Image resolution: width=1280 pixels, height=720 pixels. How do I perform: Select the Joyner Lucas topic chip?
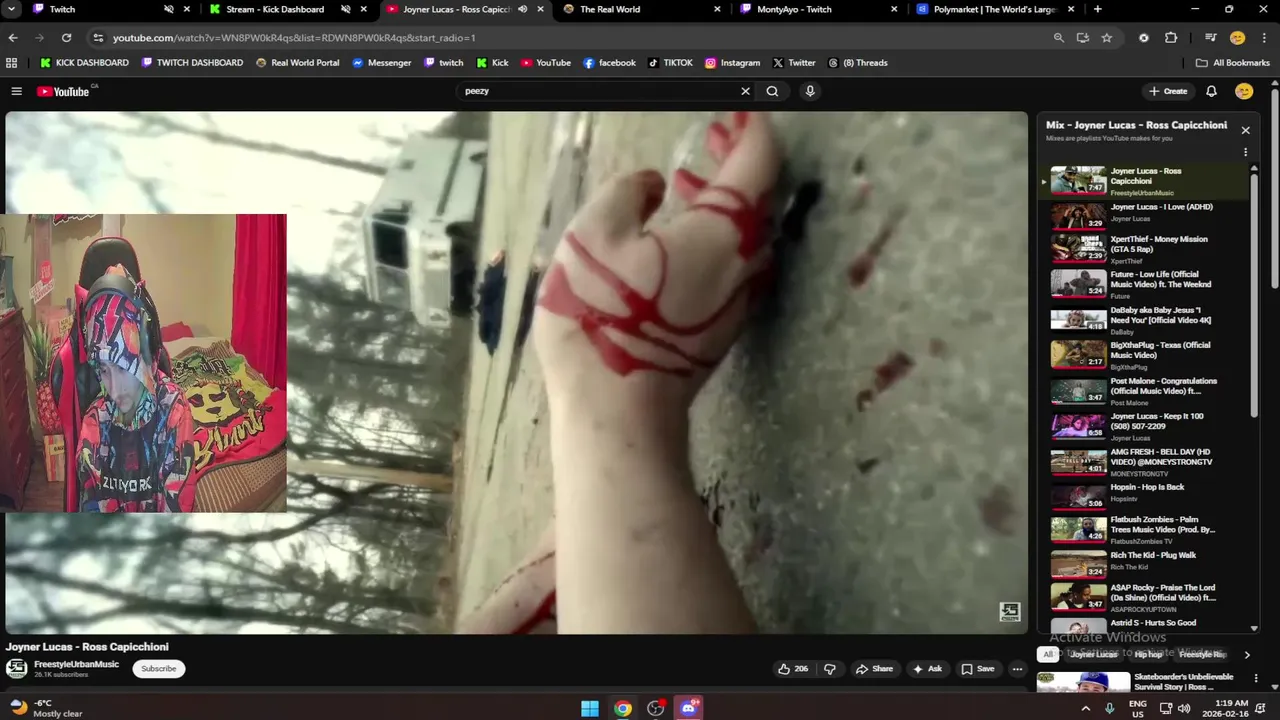pyautogui.click(x=1093, y=654)
